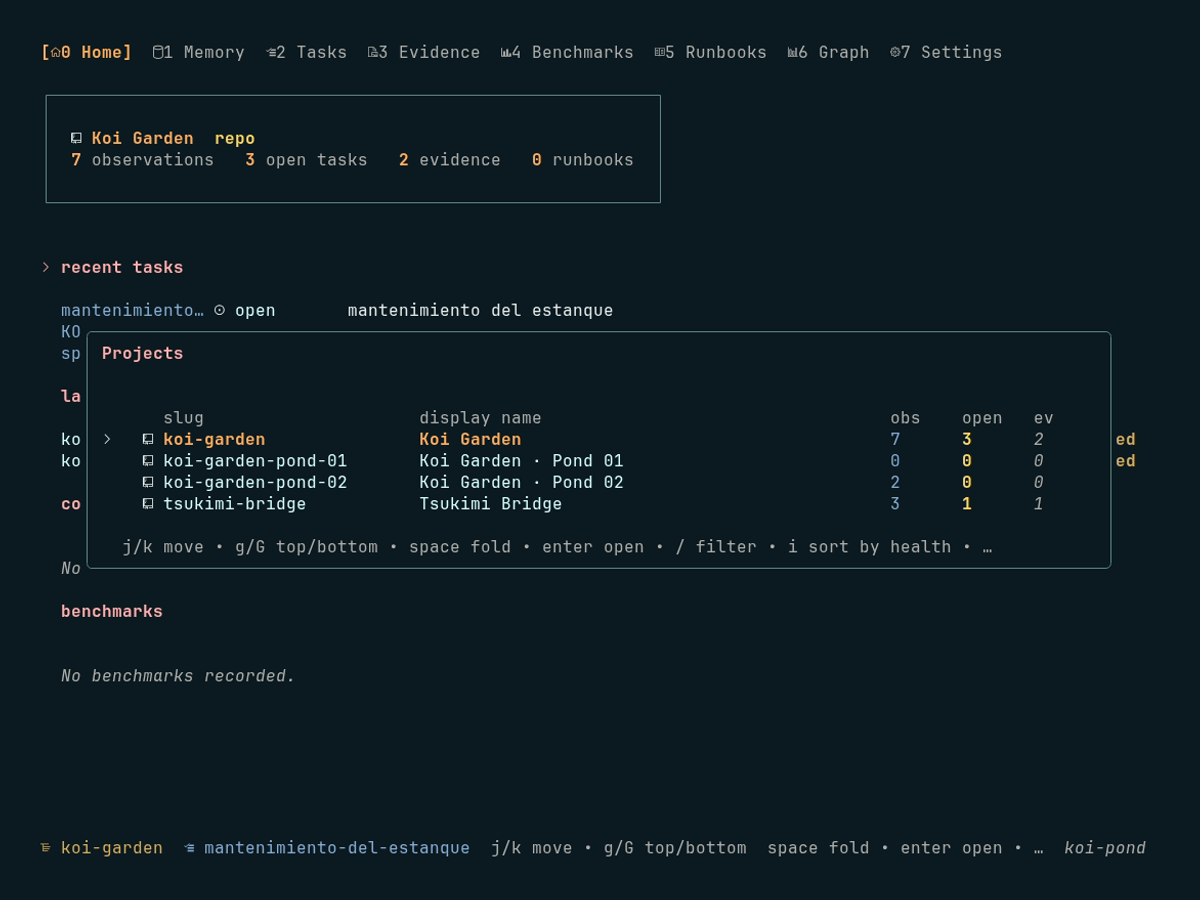Image resolution: width=1200 pixels, height=900 pixels.
Task: Click the list icon beside Tasks
Action: pyautogui.click(x=271, y=52)
